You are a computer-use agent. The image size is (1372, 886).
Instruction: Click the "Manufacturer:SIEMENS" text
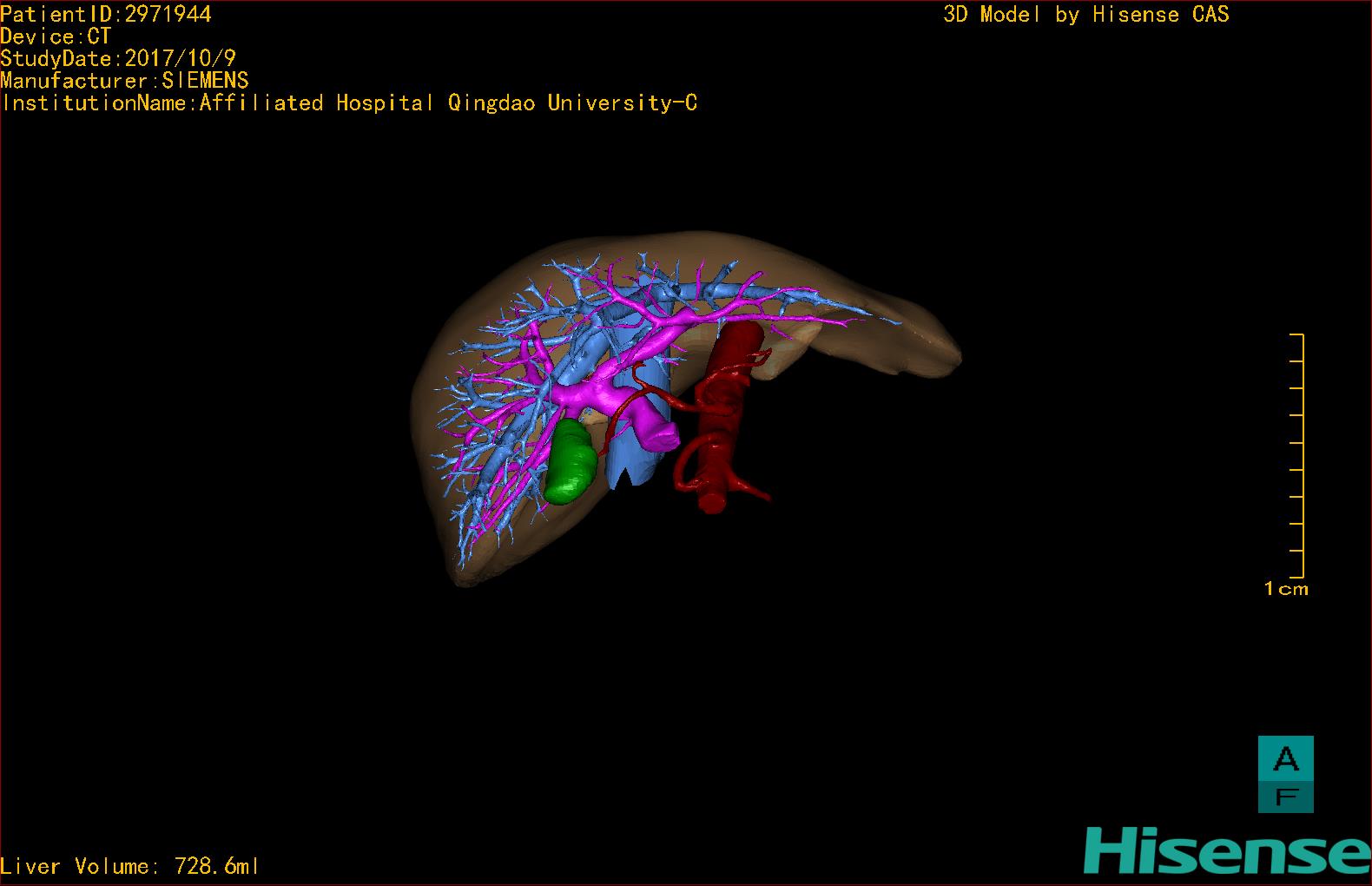pos(124,81)
